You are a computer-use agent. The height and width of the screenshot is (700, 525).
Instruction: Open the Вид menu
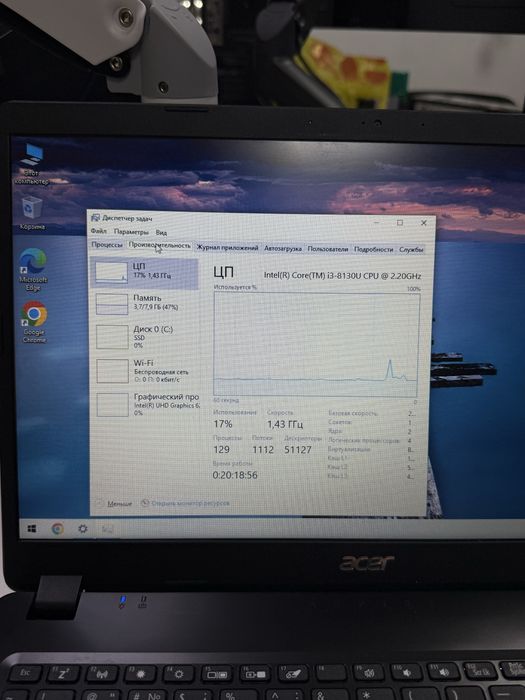(x=161, y=233)
